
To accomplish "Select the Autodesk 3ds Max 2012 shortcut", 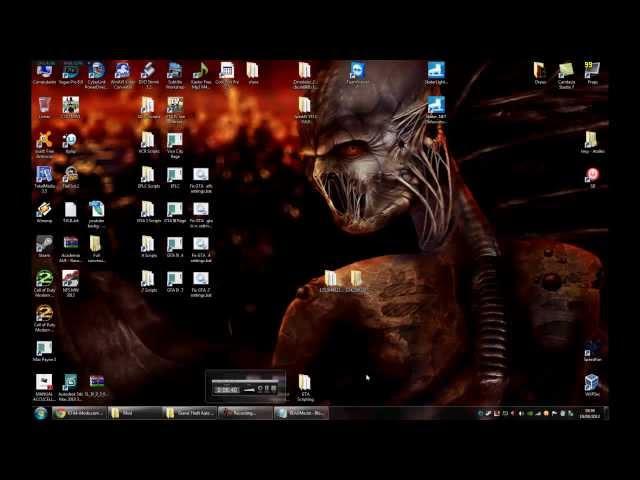I will (71, 387).
